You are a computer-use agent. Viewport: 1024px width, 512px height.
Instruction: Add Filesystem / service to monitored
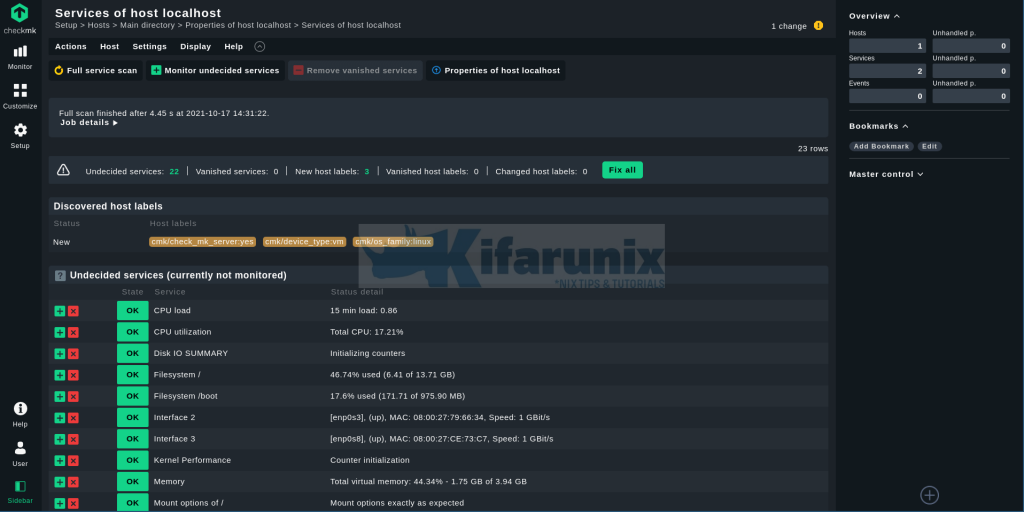point(59,375)
